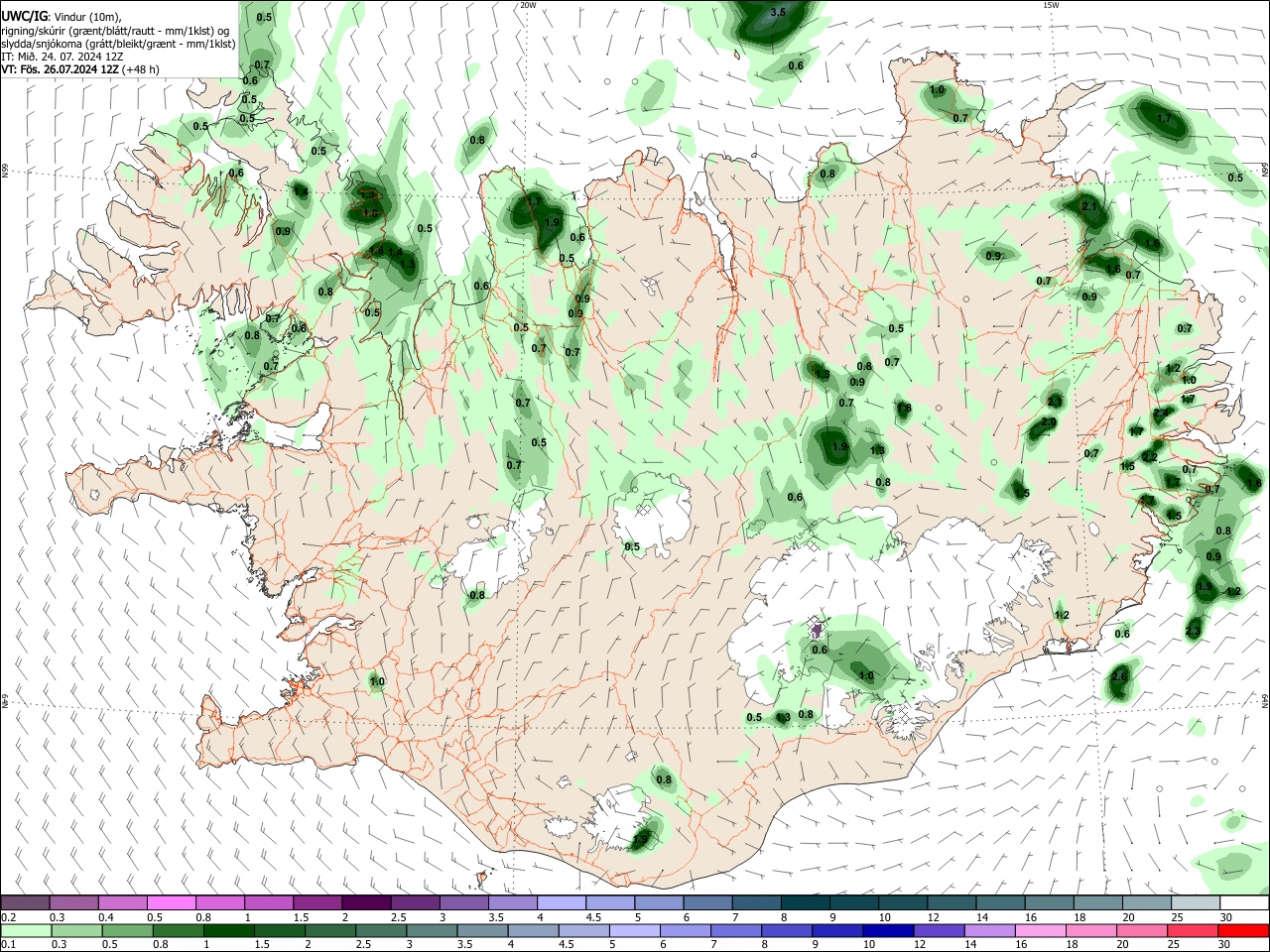The height and width of the screenshot is (952, 1270).
Task: Click the 0.2 swatch in the upper legend row
Action: coord(25,902)
